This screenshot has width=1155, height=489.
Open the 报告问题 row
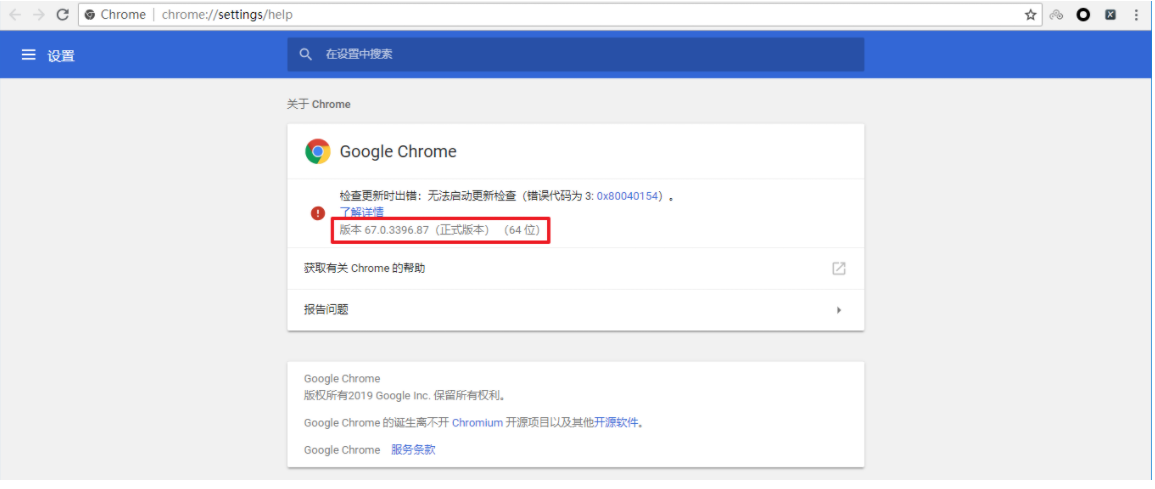(575, 310)
